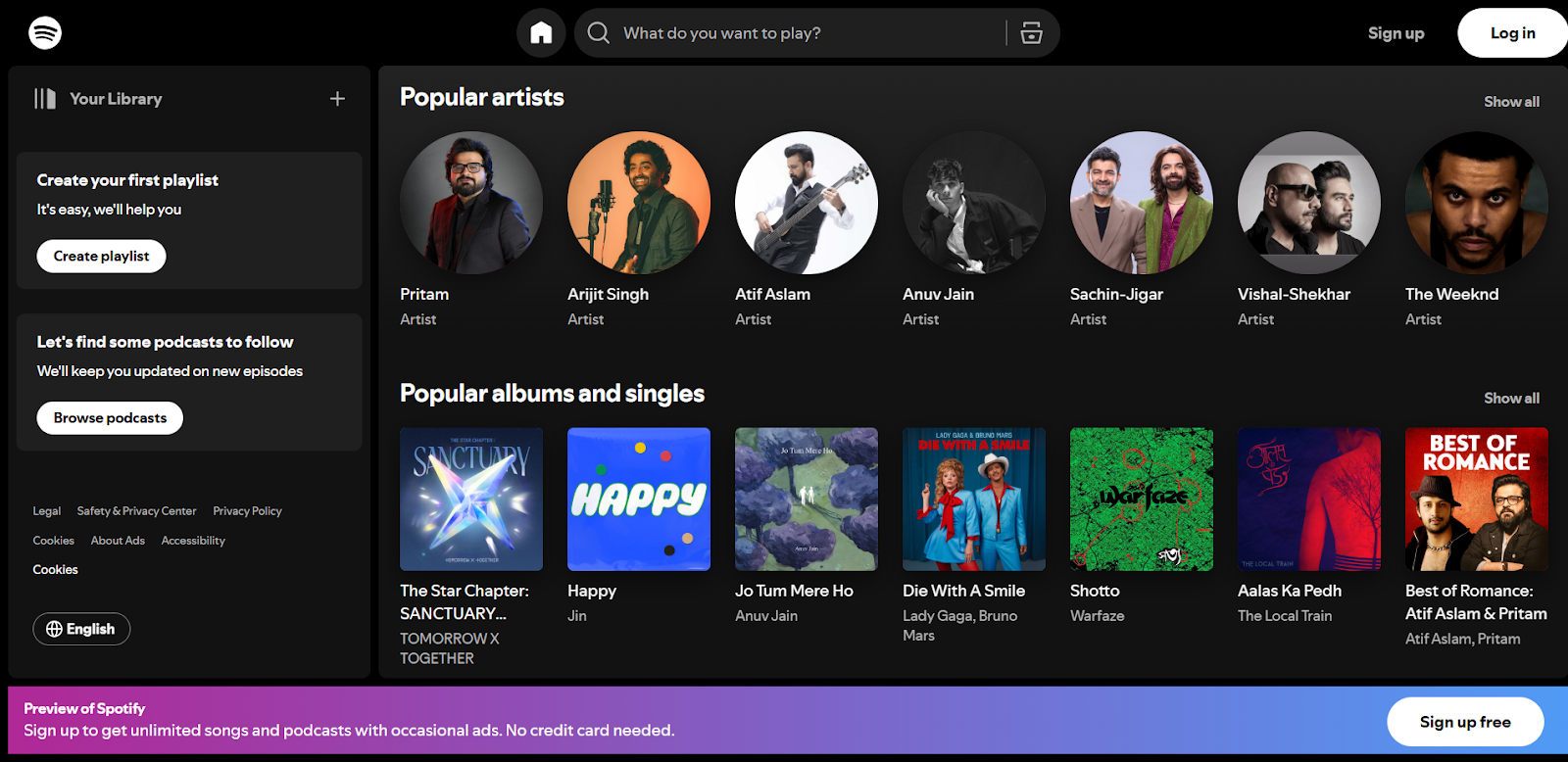
Task: Open Arijit Singh artist photo
Action: [x=639, y=203]
